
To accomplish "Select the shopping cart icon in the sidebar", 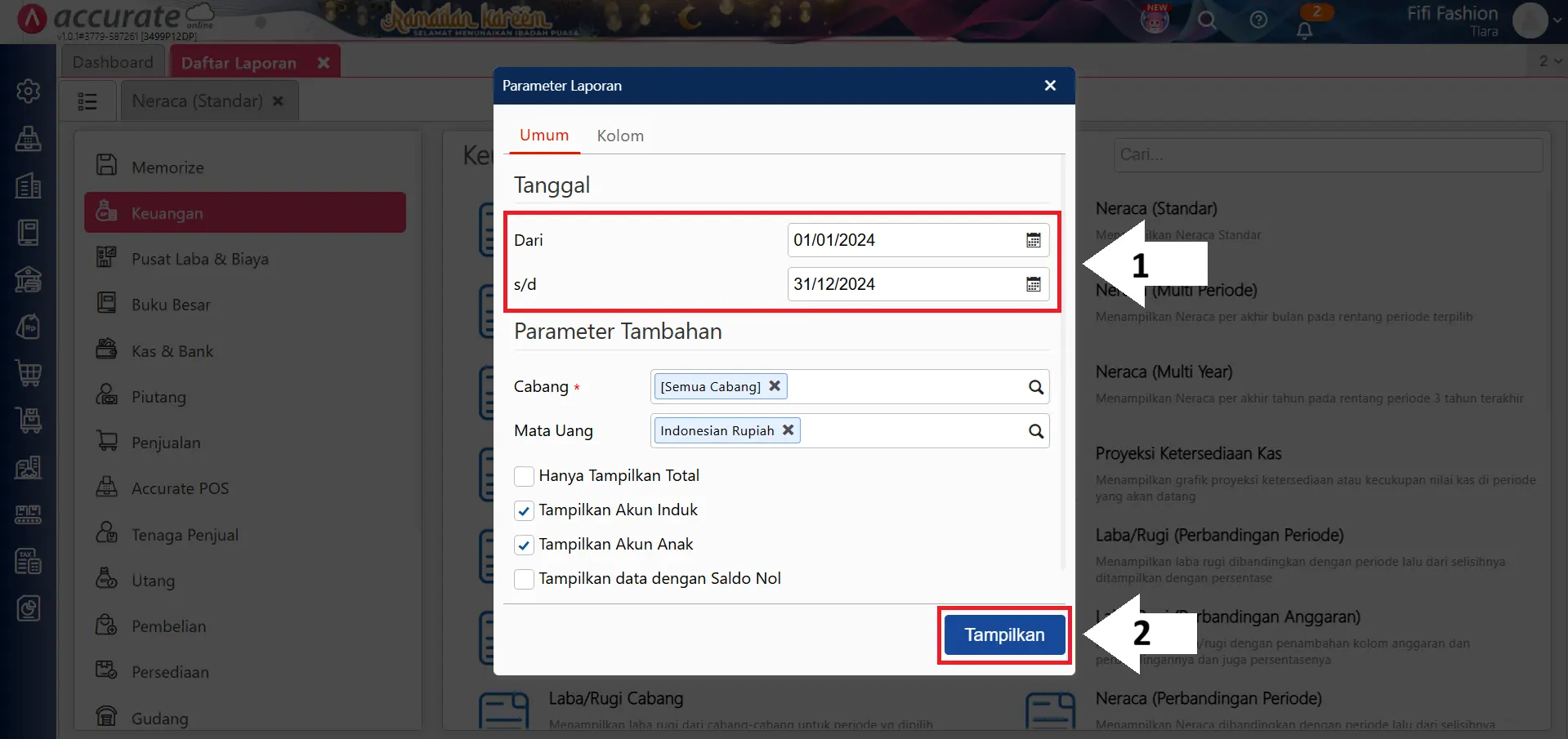I will click(x=28, y=373).
